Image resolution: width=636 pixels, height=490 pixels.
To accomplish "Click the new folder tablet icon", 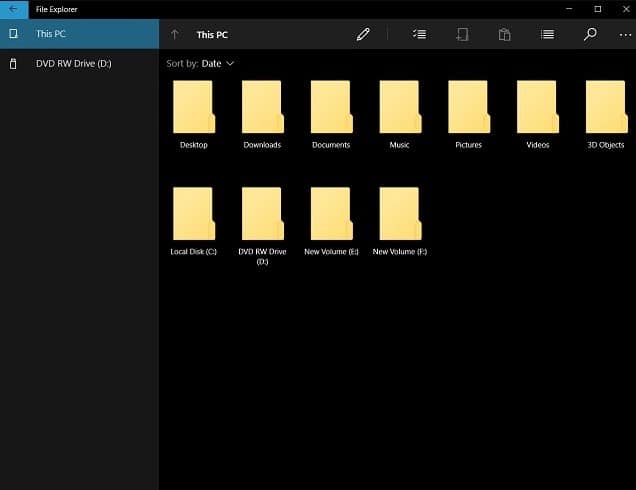I will point(462,34).
